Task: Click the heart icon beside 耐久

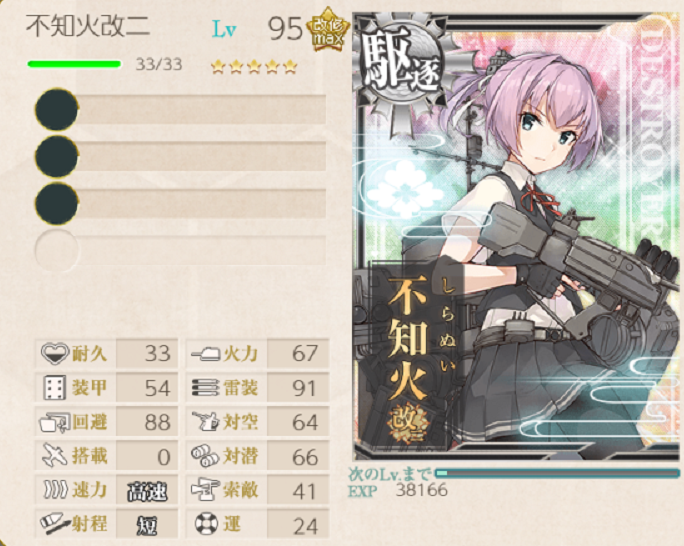Action: 55,352
